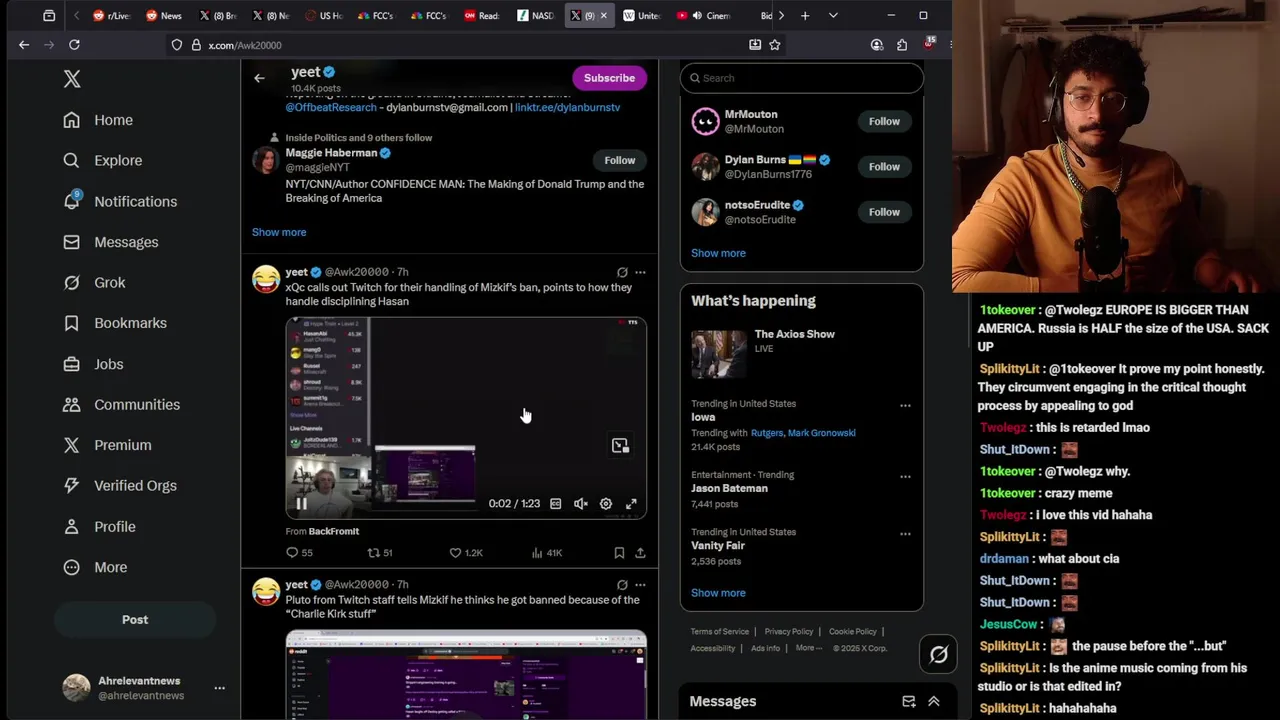1280x720 pixels.
Task: Open more options on xQc tweet
Action: 640,272
